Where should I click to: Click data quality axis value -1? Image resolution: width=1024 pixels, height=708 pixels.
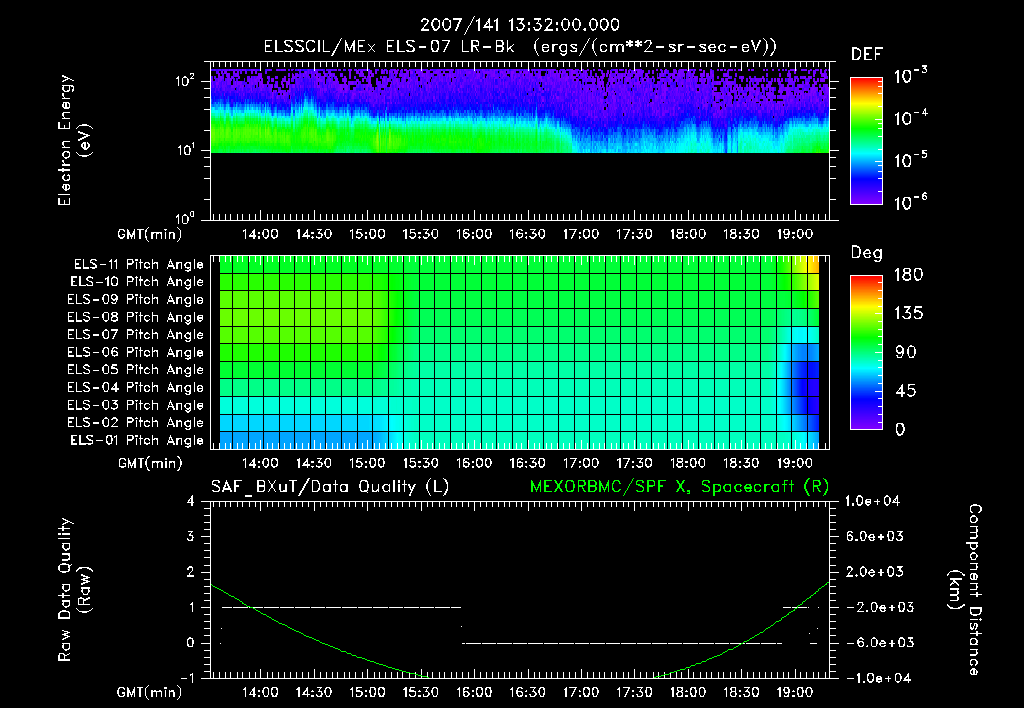[188, 679]
